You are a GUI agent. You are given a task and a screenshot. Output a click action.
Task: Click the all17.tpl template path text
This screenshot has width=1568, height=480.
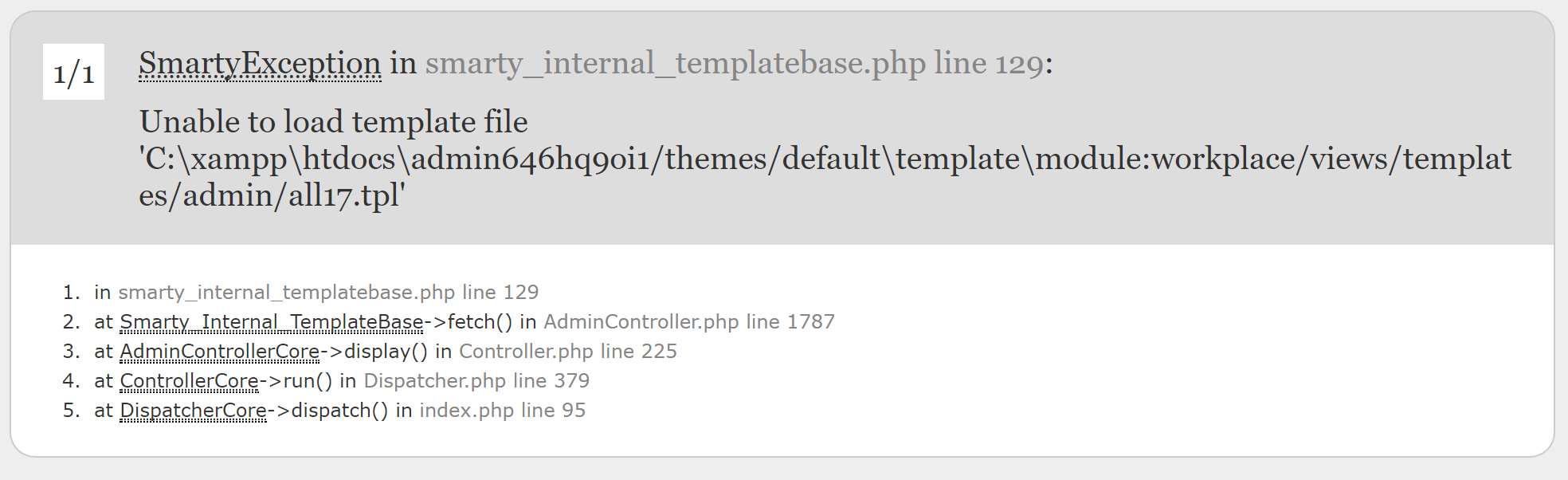pos(825,177)
